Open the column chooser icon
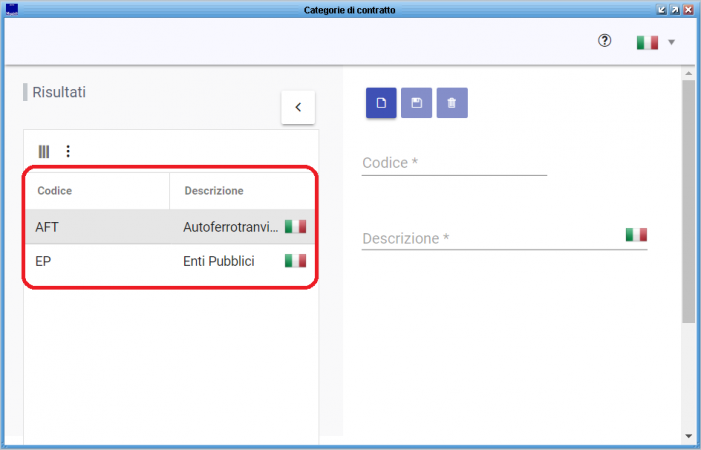This screenshot has height=450, width=701. (44, 151)
